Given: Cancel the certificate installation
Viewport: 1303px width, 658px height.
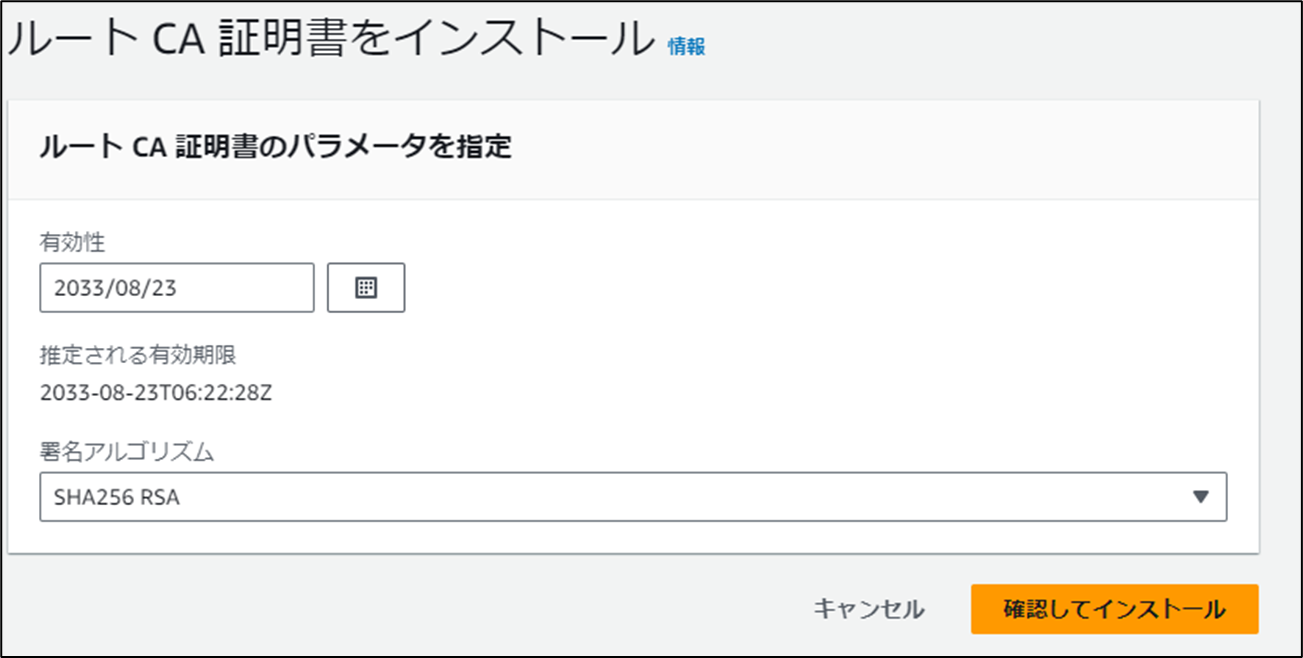Looking at the screenshot, I should coord(872,607).
